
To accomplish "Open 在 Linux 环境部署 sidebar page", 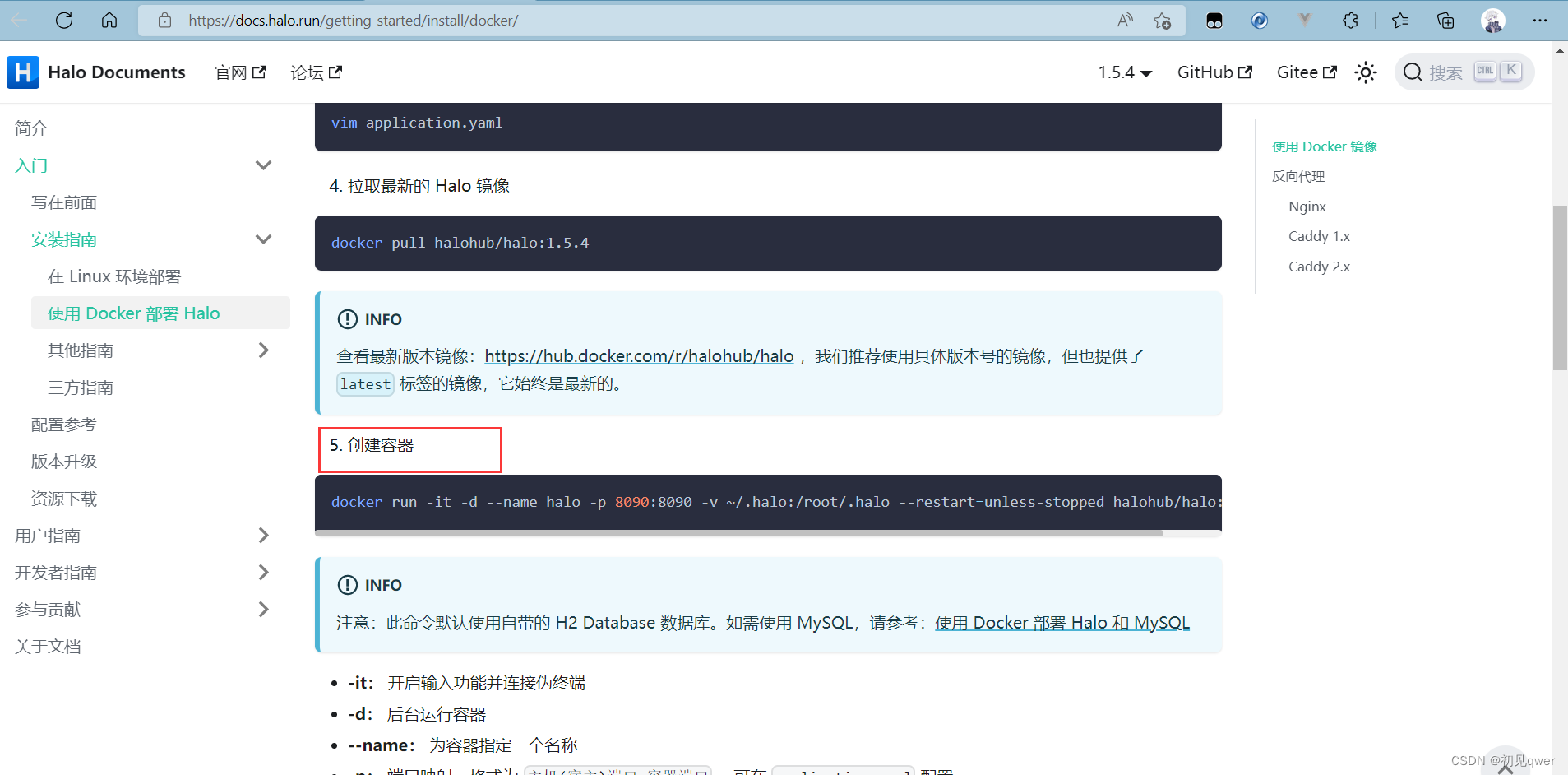I will [114, 276].
